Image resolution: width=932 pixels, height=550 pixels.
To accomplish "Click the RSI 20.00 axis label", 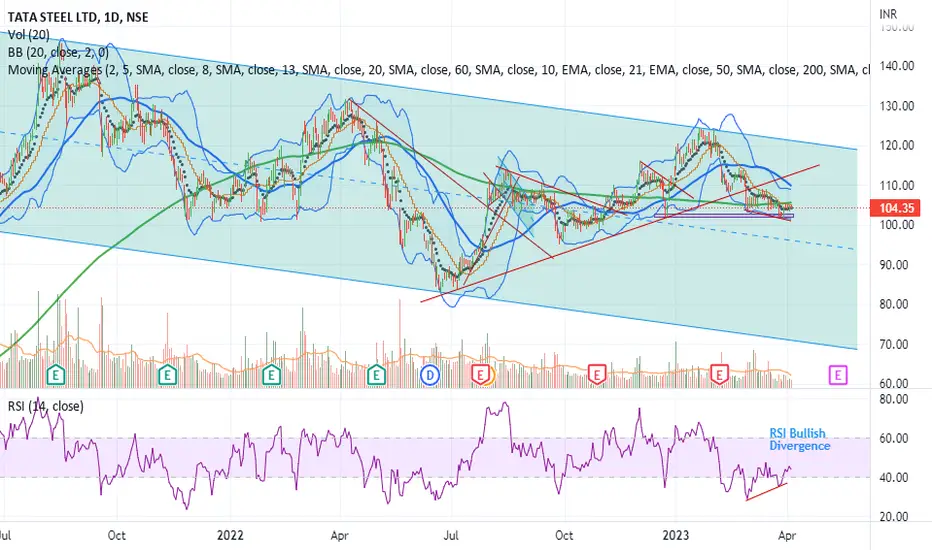I will (x=894, y=516).
